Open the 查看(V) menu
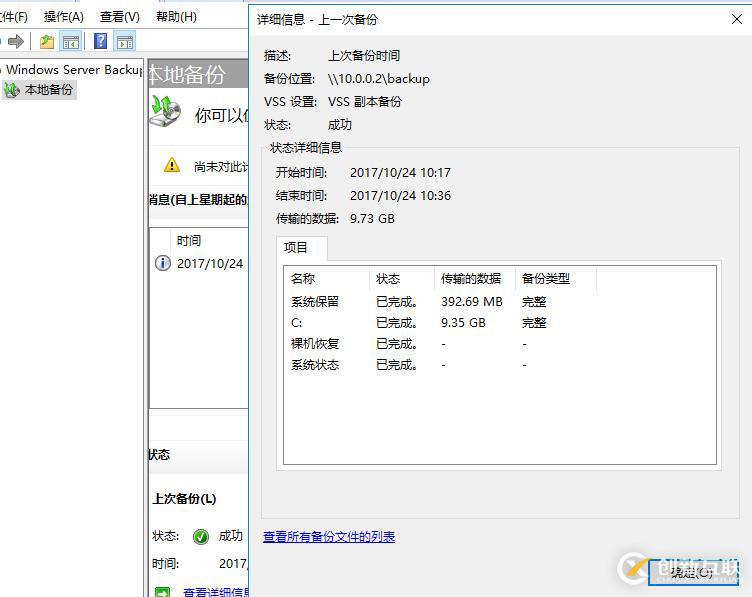Viewport: 752px width, 597px height. [x=120, y=17]
